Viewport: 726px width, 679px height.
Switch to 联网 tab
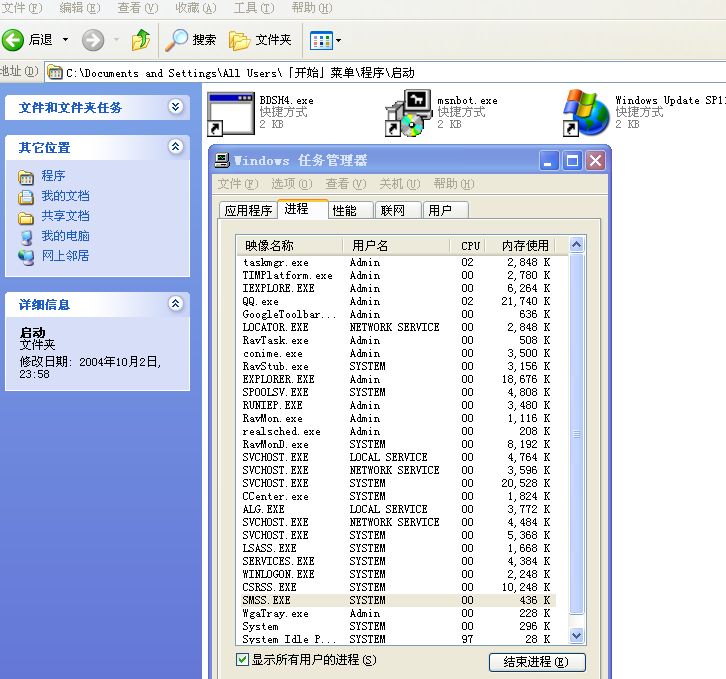pos(398,210)
